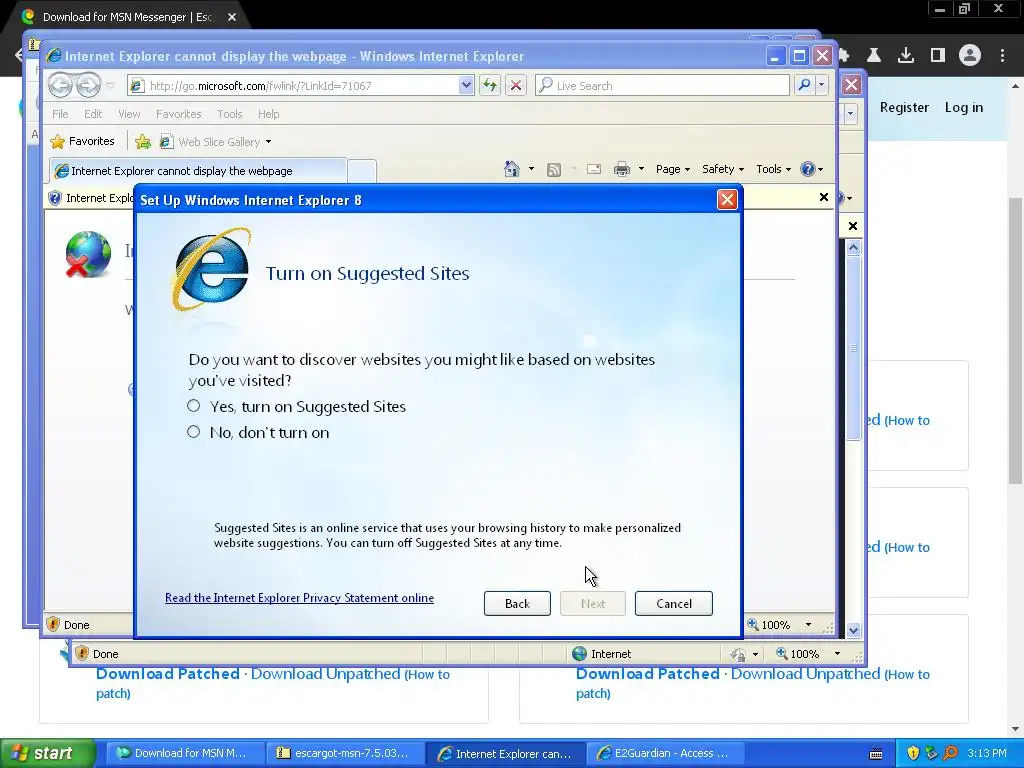Open the Edit menu in IE
This screenshot has height=768, width=1024.
(93, 114)
